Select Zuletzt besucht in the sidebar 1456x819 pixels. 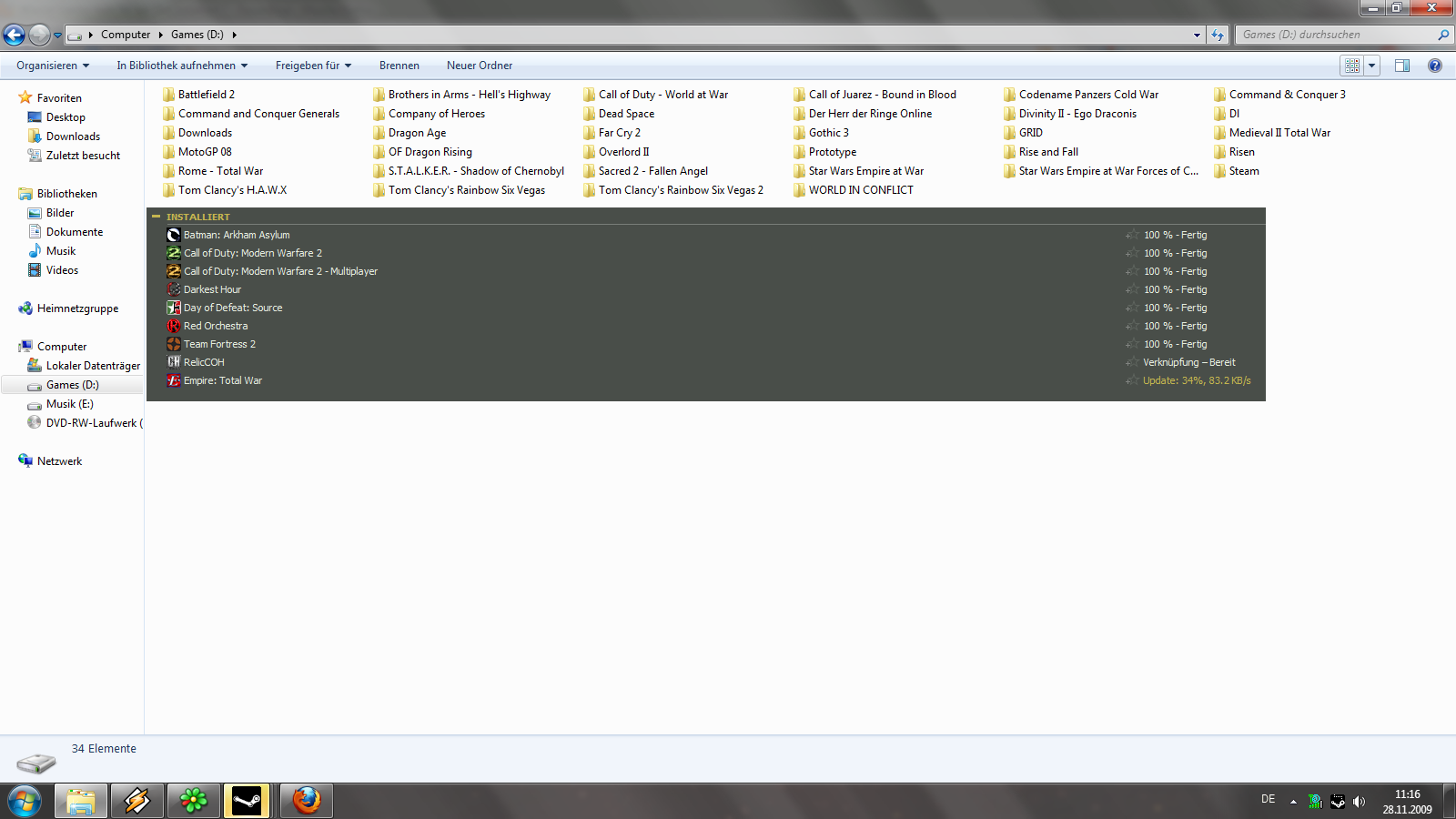[83, 156]
